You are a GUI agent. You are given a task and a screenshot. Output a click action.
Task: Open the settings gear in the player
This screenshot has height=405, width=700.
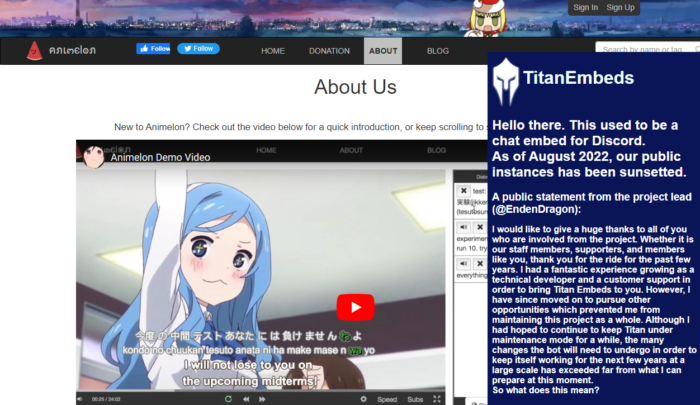point(363,399)
